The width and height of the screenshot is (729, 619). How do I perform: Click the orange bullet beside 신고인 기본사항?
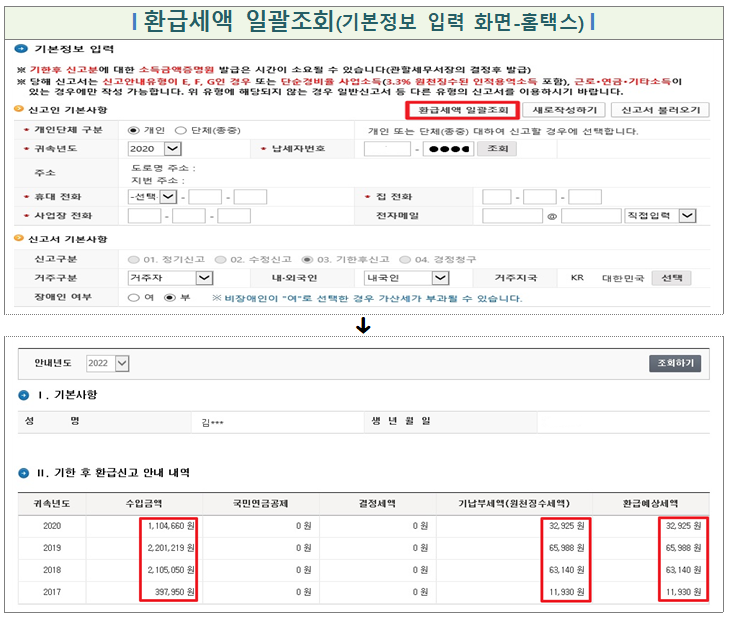tap(19, 109)
